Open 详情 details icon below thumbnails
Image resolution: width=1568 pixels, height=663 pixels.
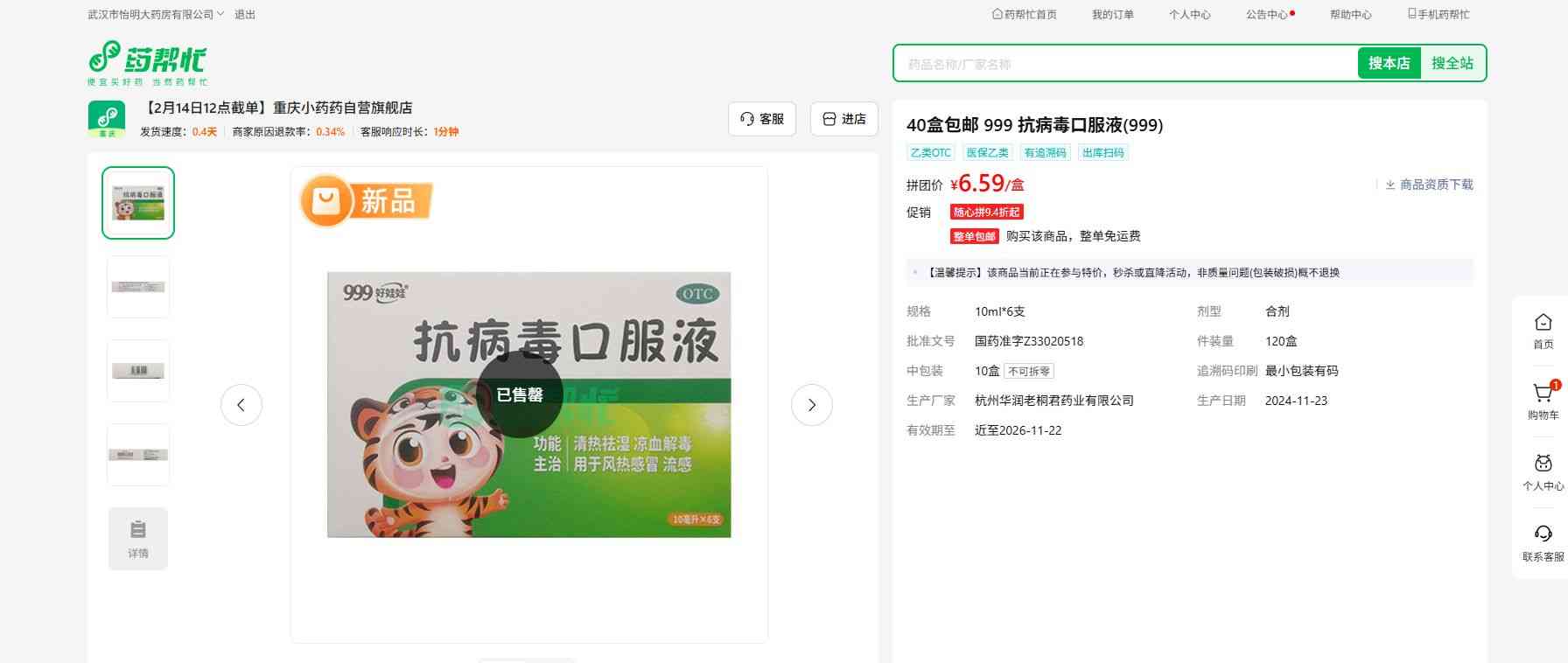coord(138,539)
